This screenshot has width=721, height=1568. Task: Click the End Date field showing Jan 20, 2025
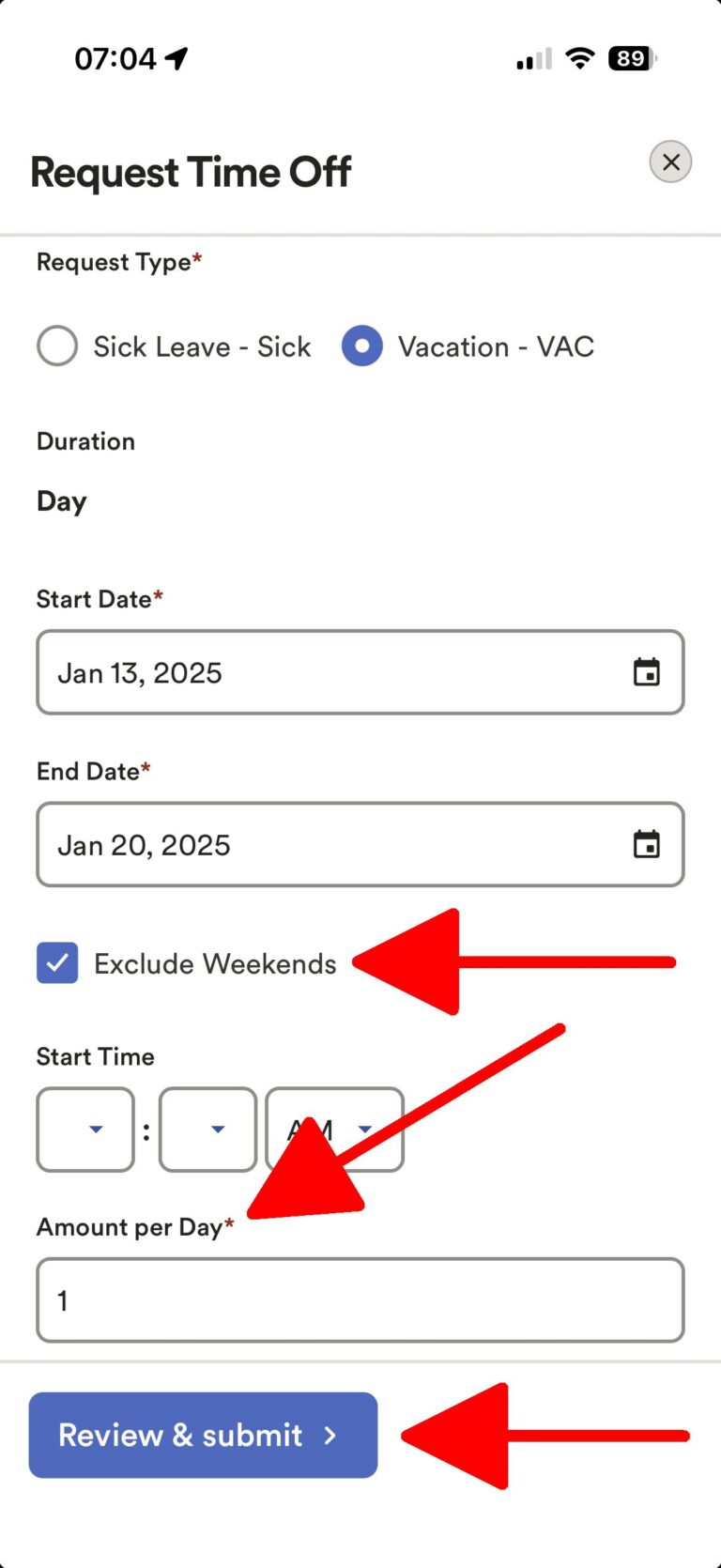[x=329, y=844]
